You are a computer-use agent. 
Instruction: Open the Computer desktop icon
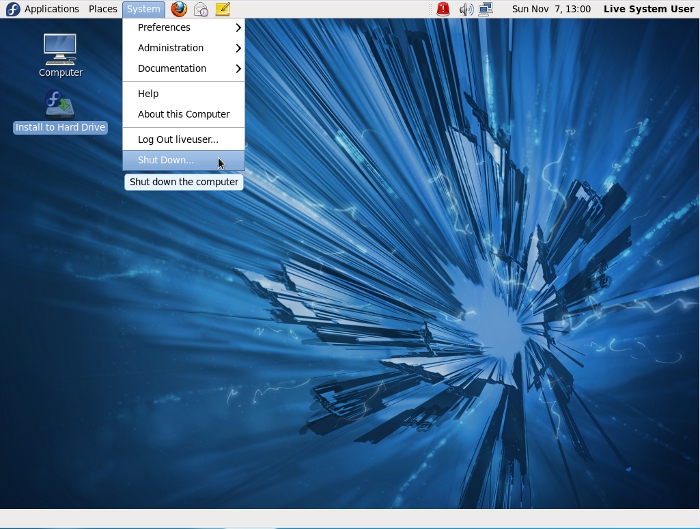click(60, 50)
